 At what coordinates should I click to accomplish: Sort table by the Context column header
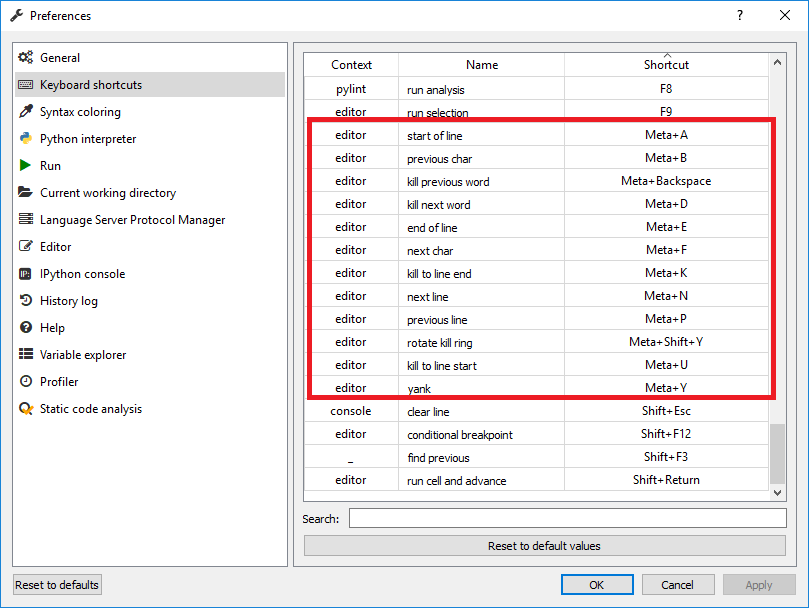351,65
